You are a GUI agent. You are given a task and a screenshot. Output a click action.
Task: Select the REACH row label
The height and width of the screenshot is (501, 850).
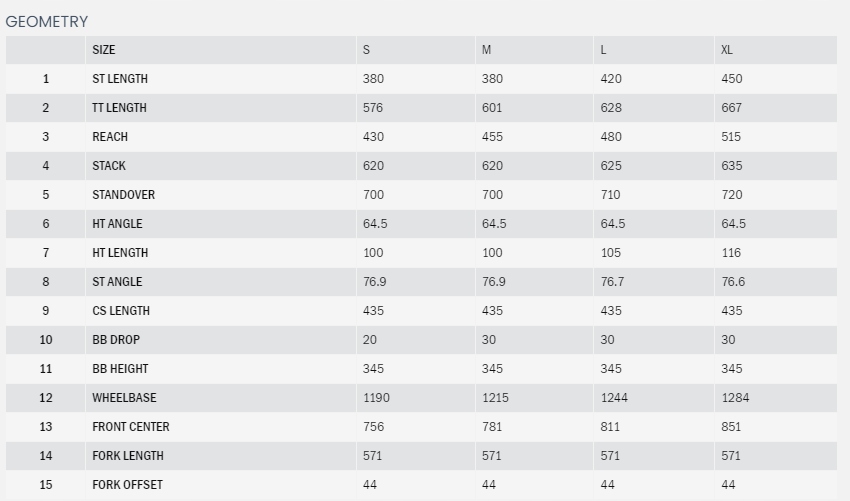(110, 137)
